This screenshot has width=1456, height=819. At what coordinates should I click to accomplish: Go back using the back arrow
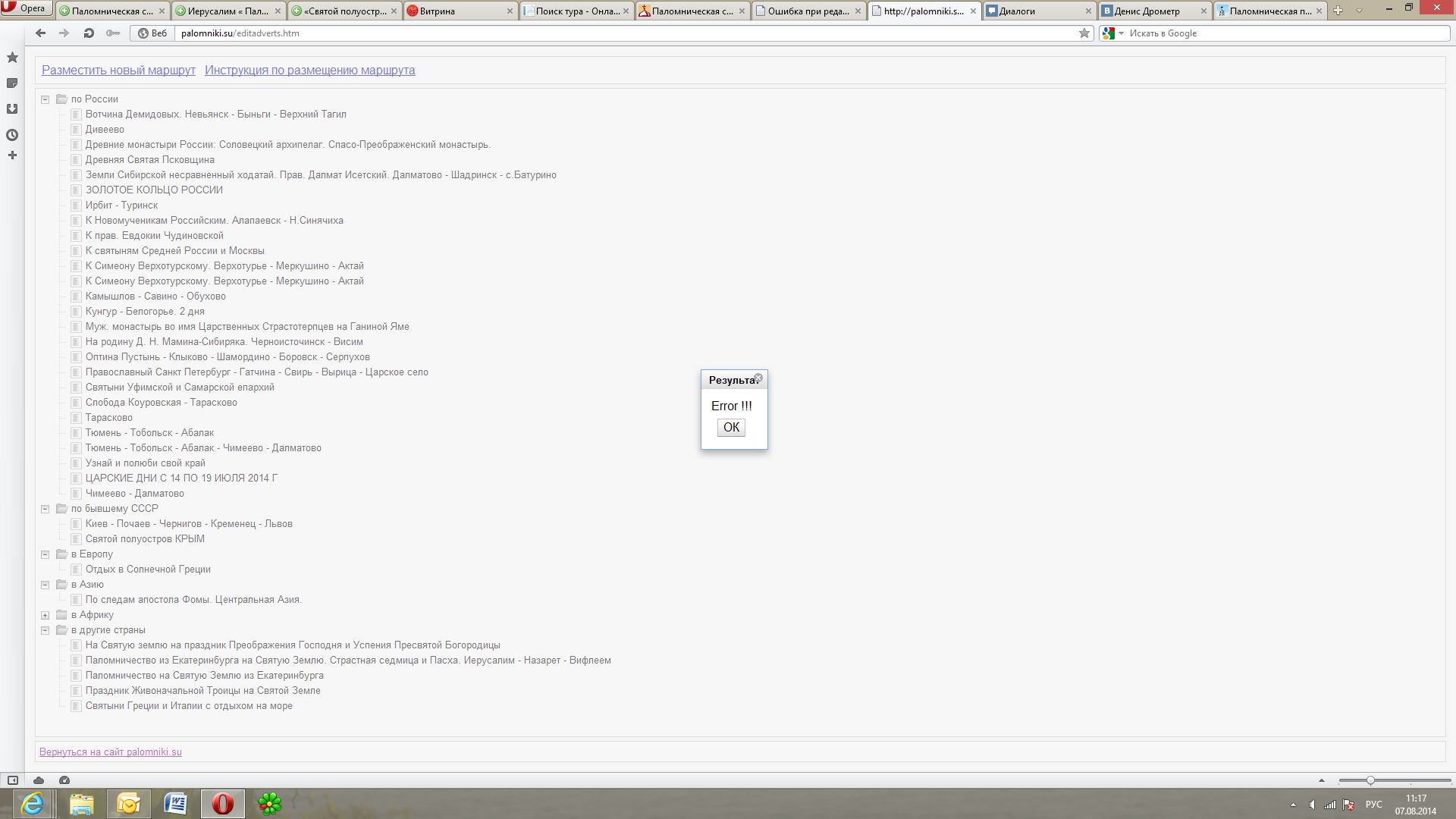[x=41, y=33]
